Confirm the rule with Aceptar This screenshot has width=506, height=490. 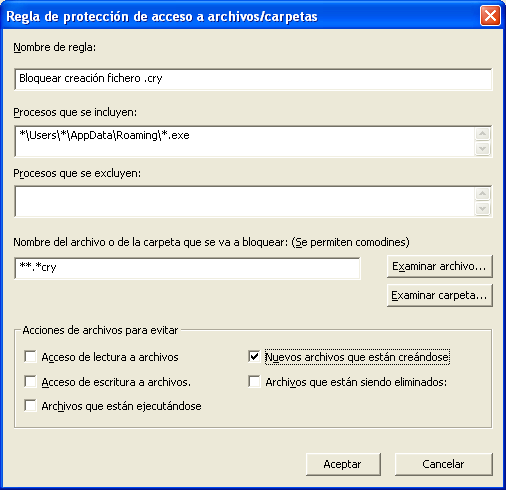[343, 464]
